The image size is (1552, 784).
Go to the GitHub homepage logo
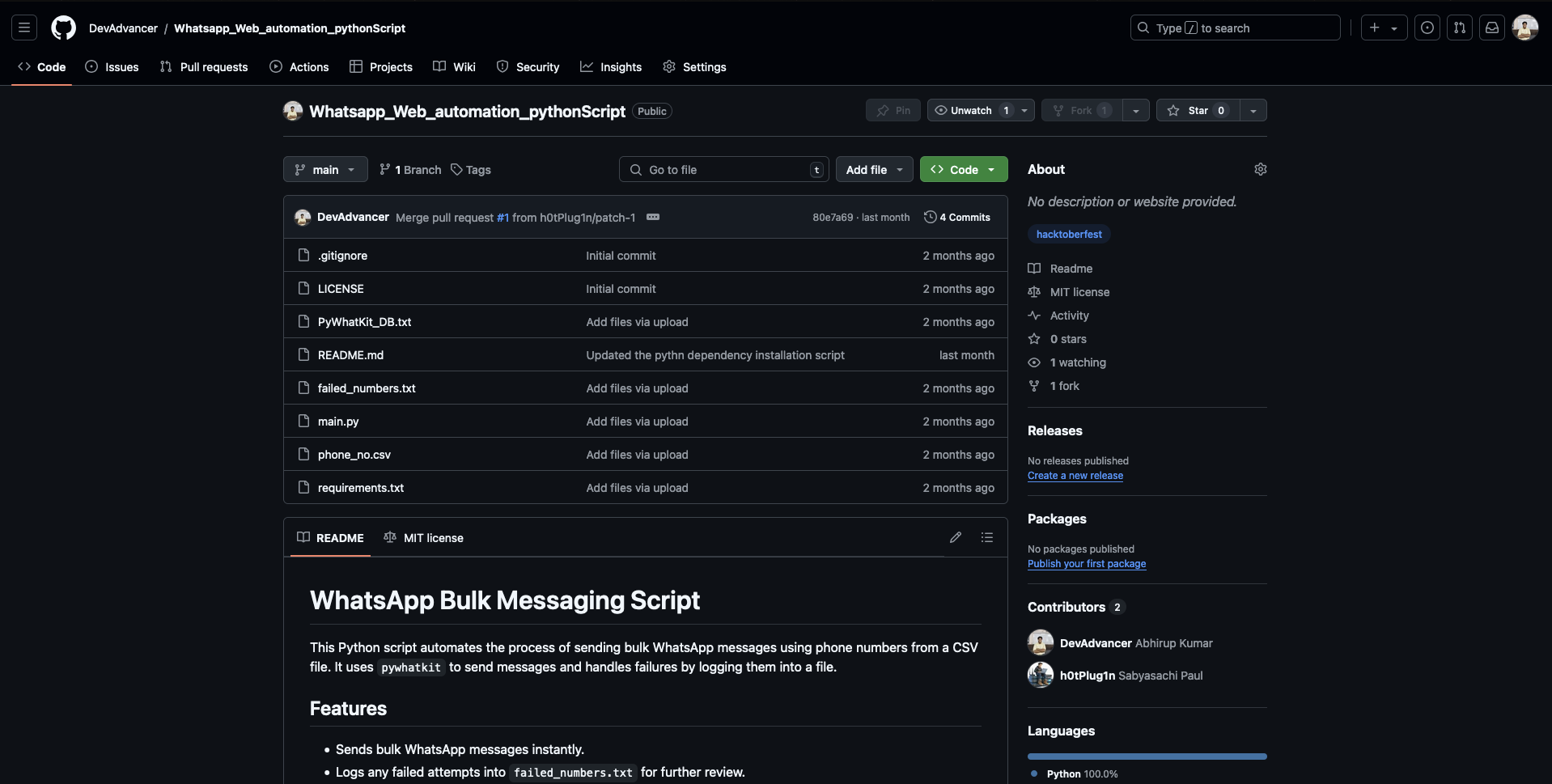[63, 28]
